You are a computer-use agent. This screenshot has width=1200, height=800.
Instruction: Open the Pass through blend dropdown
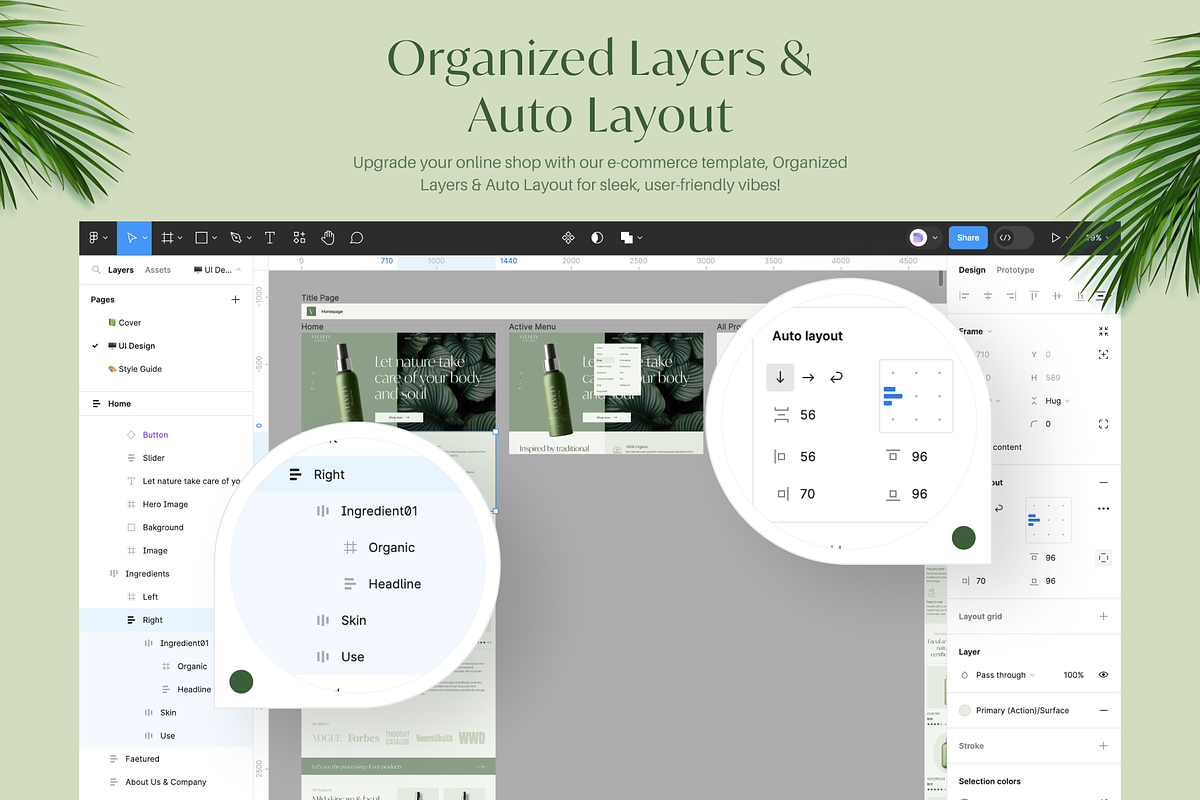click(x=1005, y=675)
